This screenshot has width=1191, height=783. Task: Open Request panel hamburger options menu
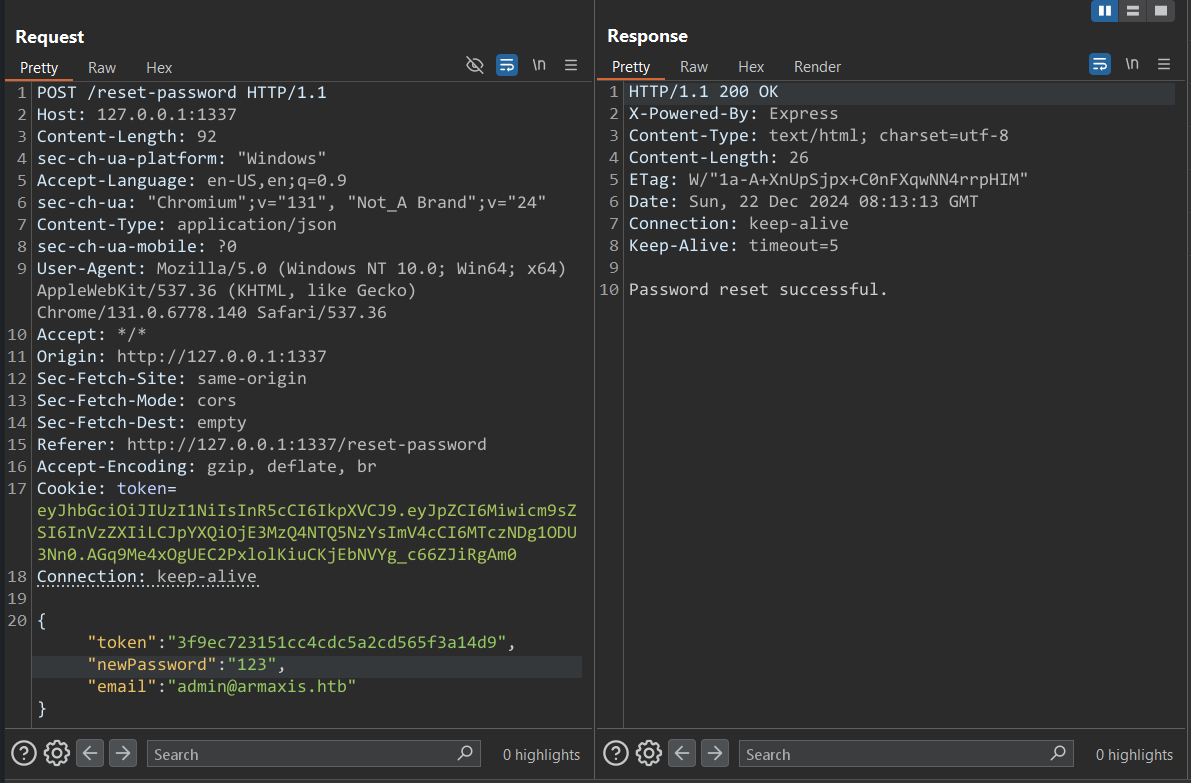(x=571, y=65)
